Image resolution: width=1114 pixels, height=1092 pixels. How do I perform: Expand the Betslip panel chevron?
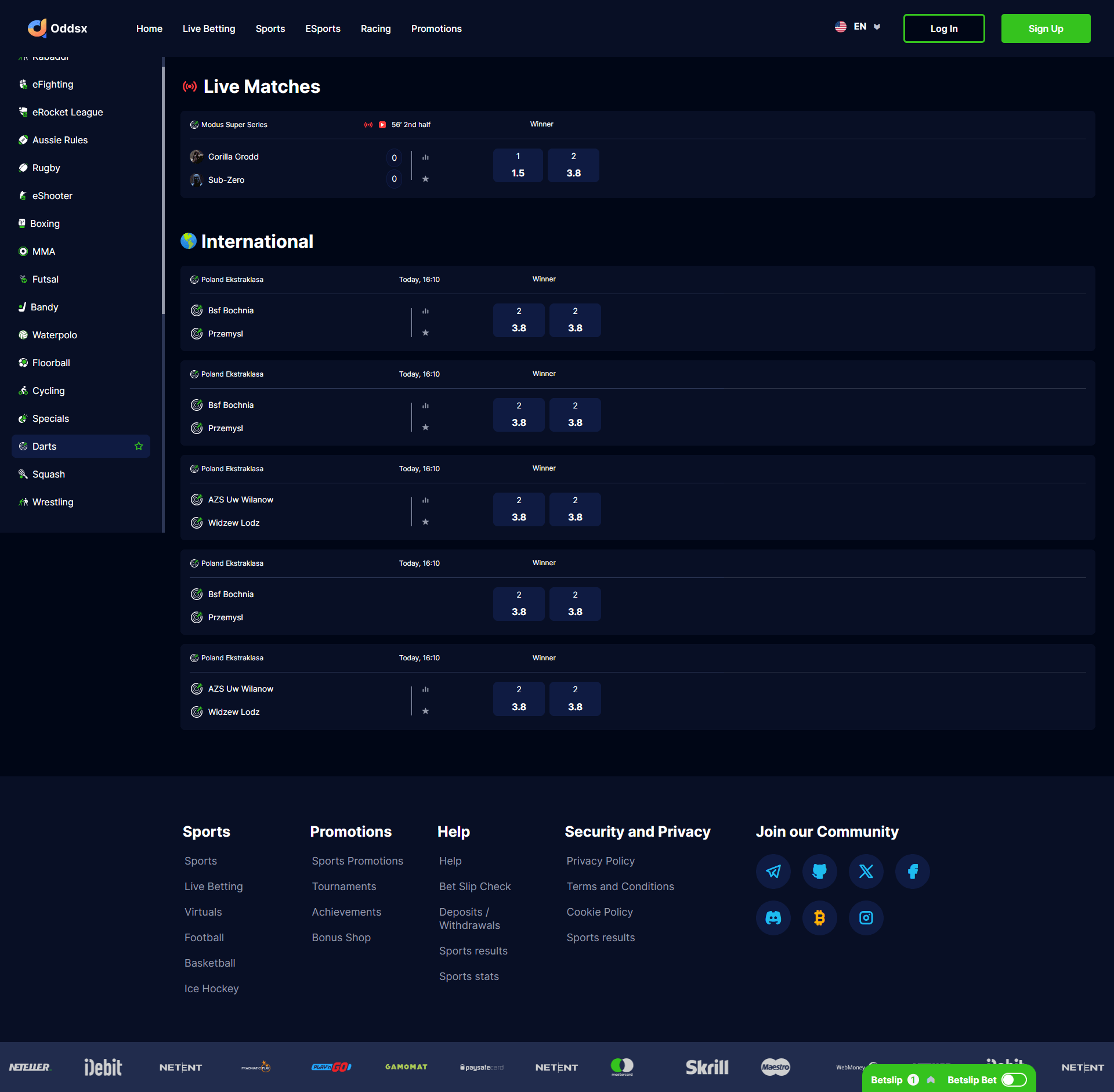[931, 1080]
